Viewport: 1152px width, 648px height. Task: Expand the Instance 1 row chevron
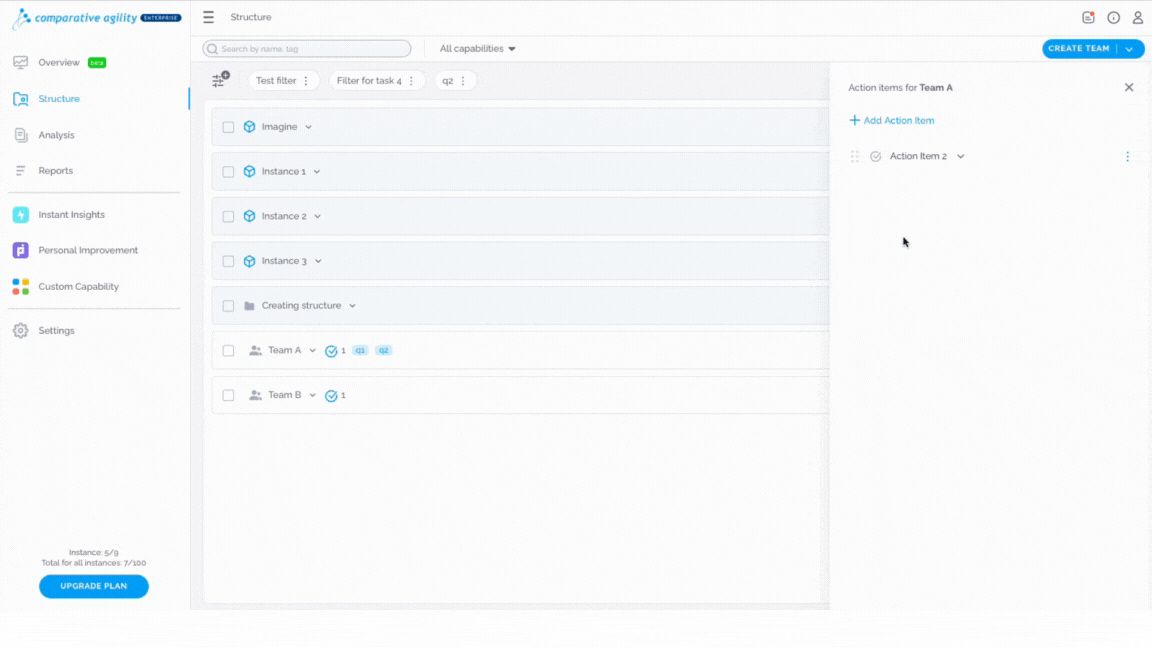[x=317, y=172]
